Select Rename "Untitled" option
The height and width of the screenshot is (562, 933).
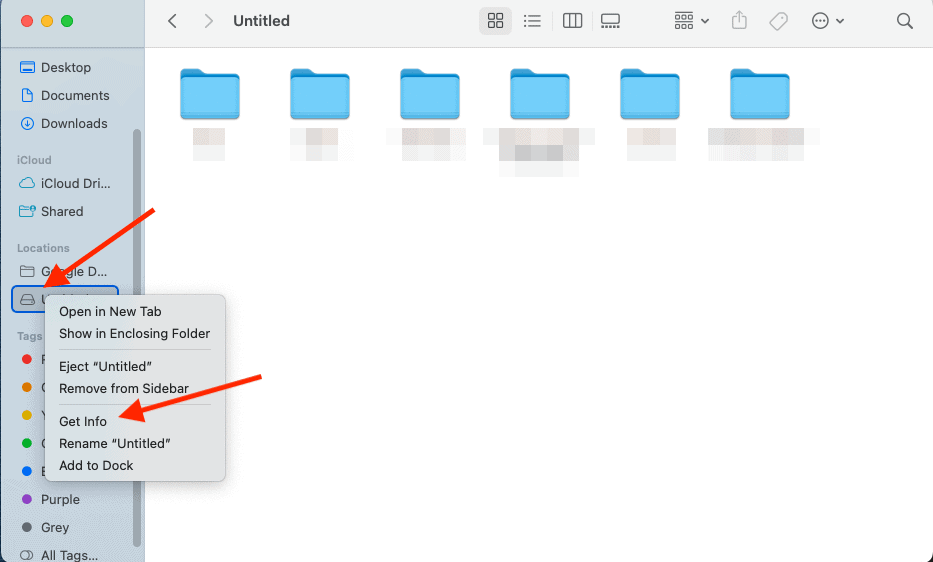(x=115, y=443)
